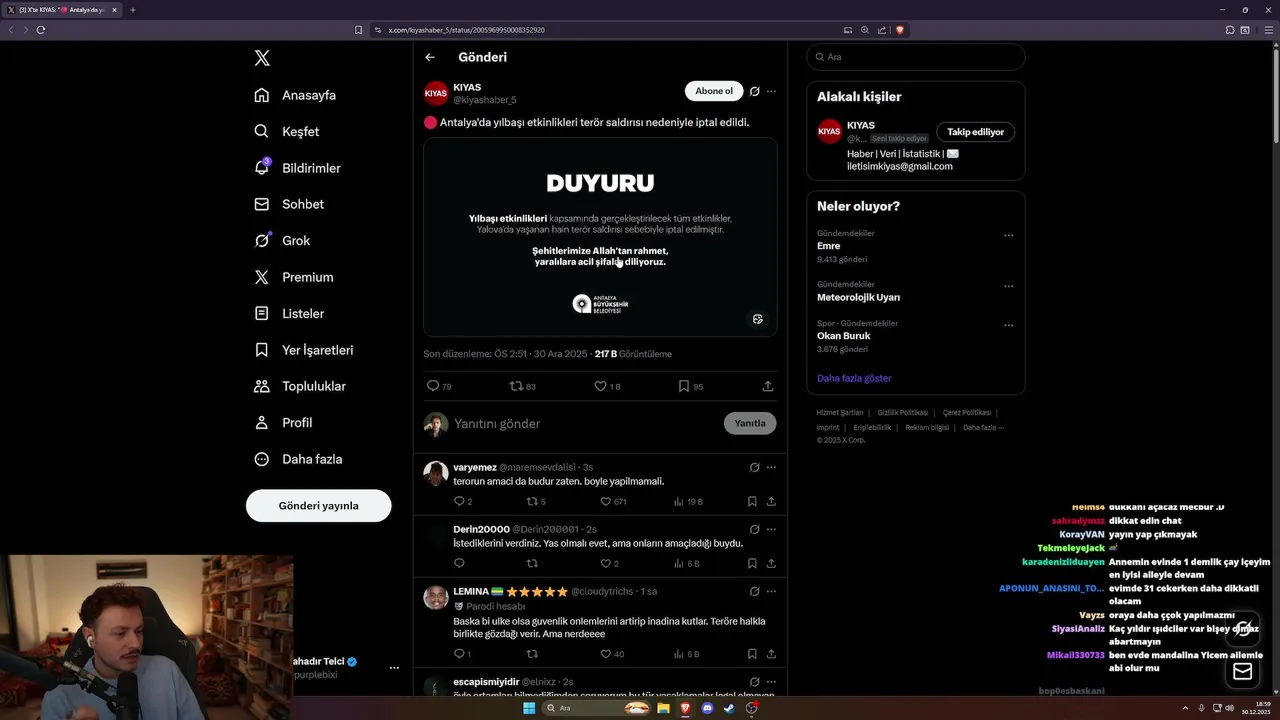Click image edit icon on DUYURU picture
The image size is (1280, 720).
click(x=758, y=319)
